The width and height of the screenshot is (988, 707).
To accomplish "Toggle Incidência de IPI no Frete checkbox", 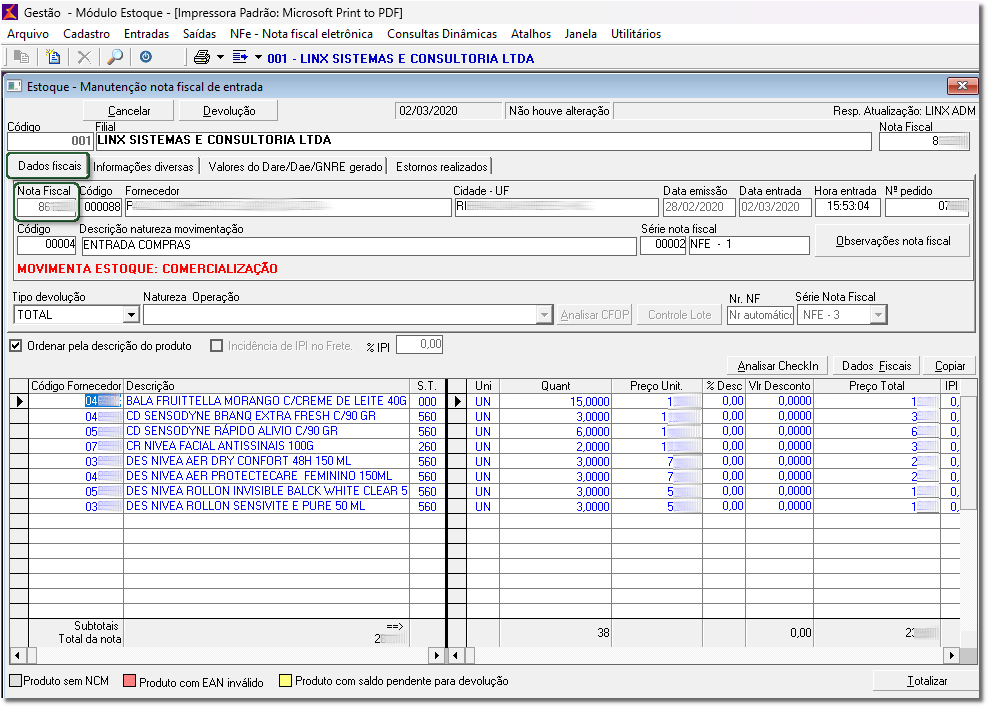I will [x=216, y=346].
